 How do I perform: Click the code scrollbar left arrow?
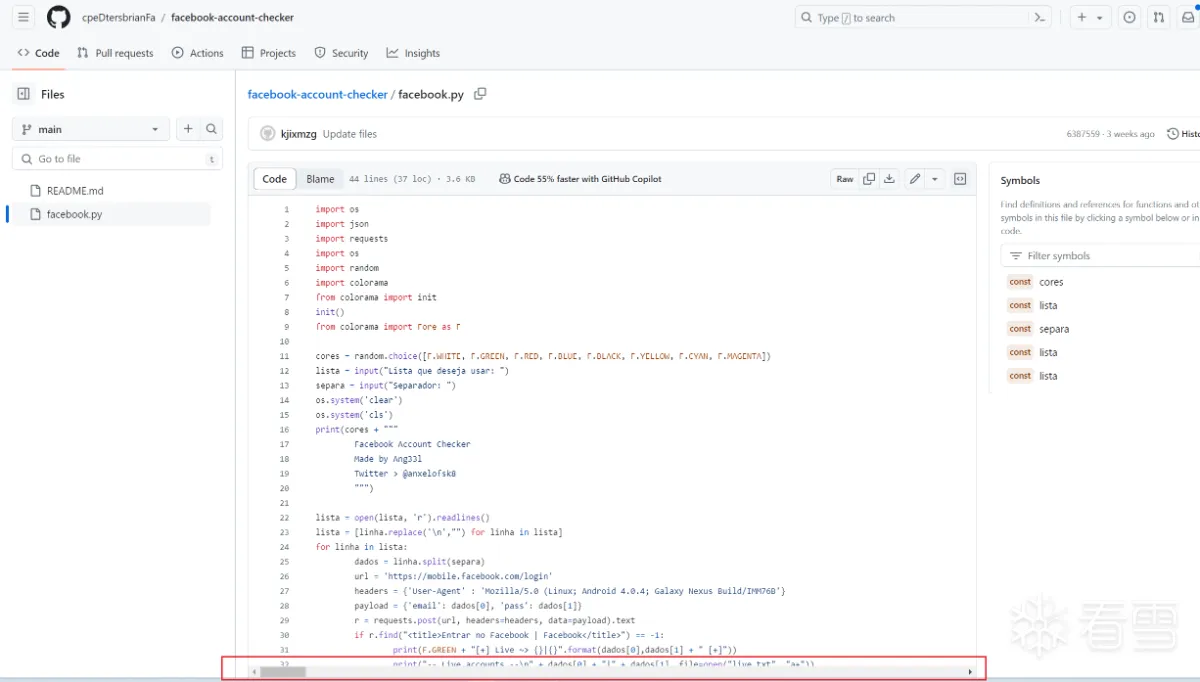254,672
